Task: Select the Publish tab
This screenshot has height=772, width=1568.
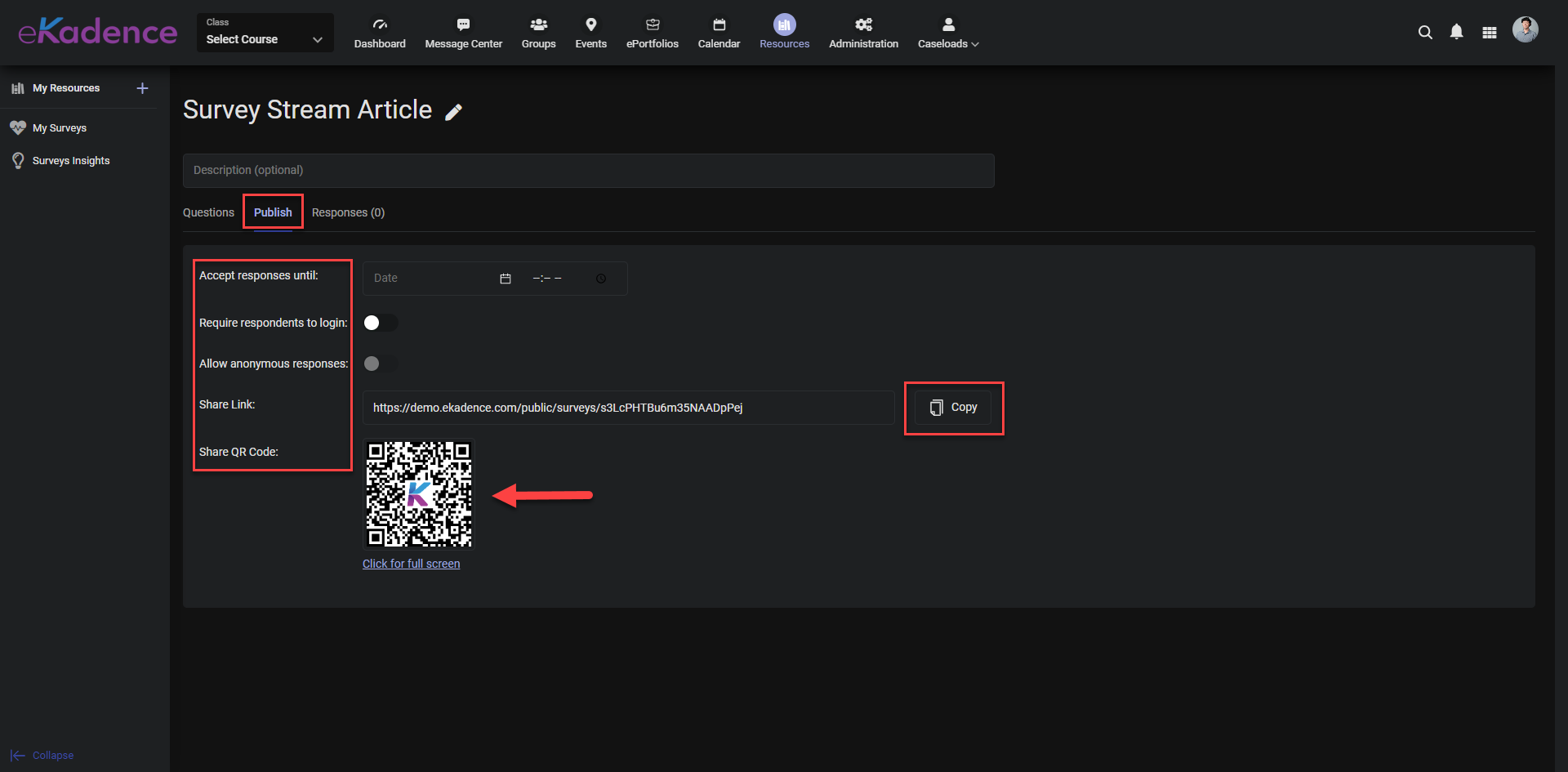Action: coord(273,212)
